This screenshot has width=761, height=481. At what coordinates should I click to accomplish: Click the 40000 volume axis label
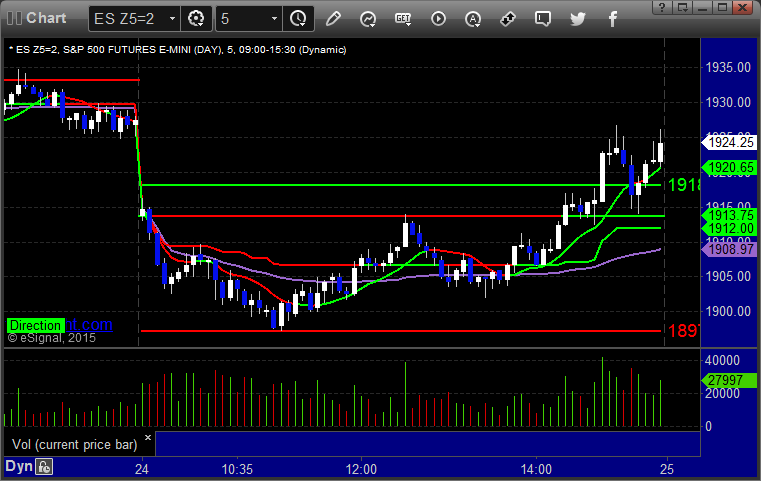coord(723,360)
